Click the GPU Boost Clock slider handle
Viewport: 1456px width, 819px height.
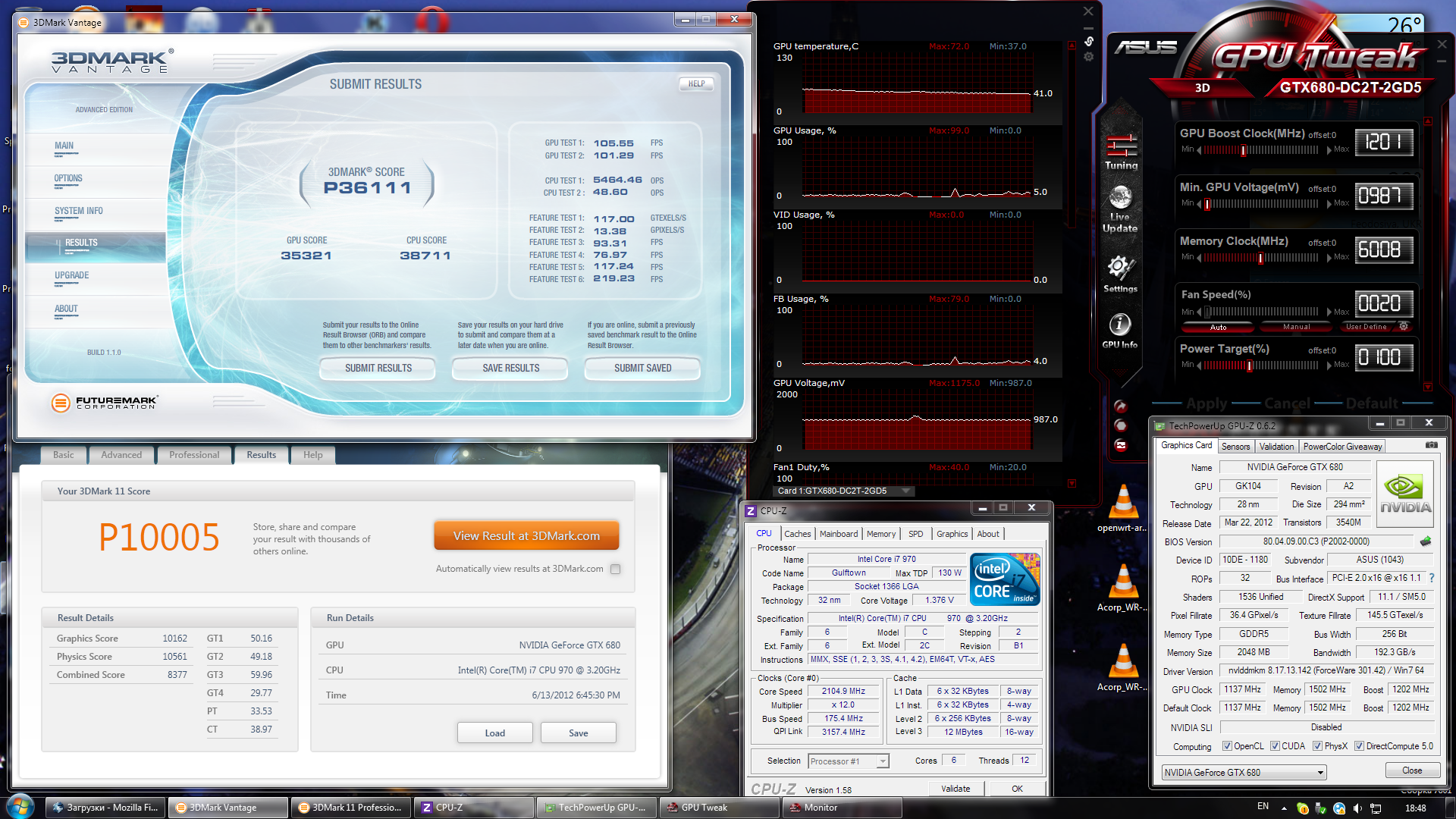[x=1244, y=150]
